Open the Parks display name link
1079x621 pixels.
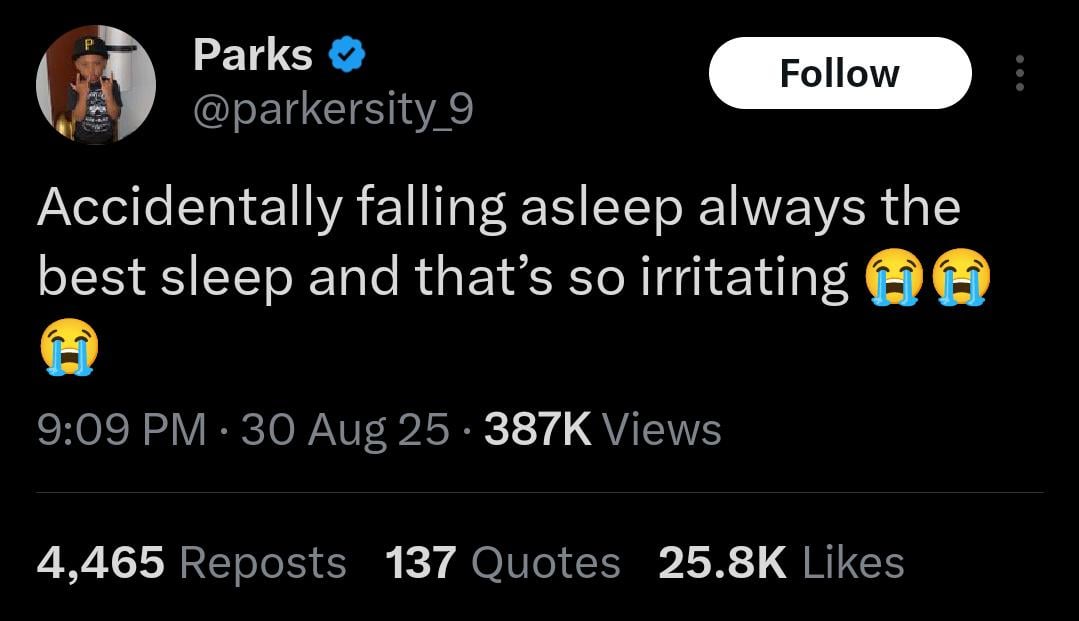click(253, 54)
